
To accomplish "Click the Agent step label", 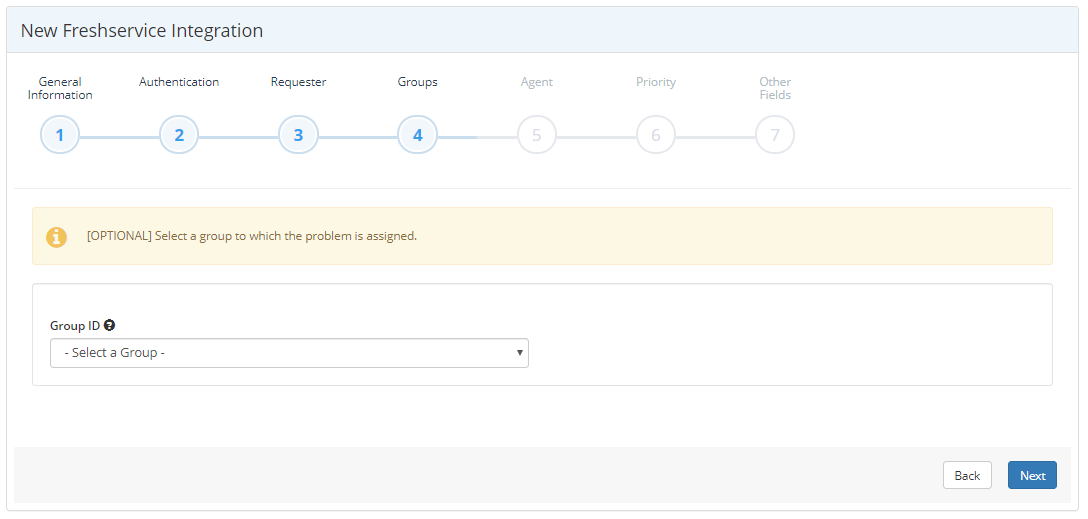I will tap(536, 82).
